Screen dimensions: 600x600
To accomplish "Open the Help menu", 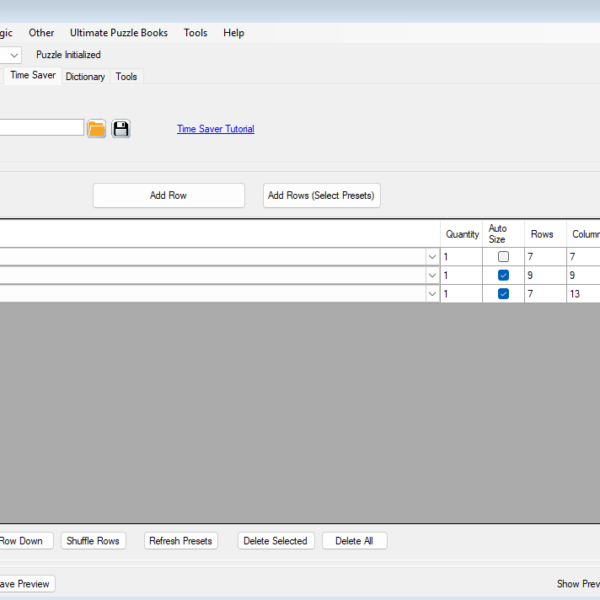I will 233,33.
